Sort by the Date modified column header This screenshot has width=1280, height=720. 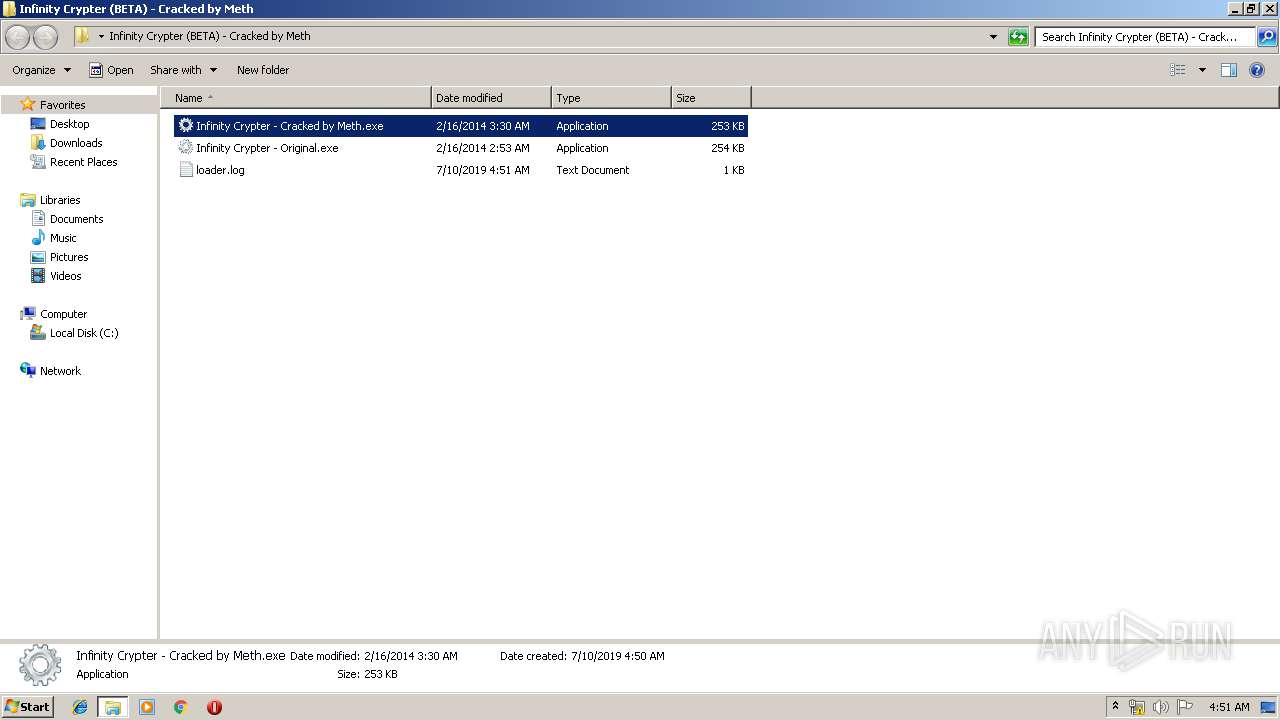(491, 98)
